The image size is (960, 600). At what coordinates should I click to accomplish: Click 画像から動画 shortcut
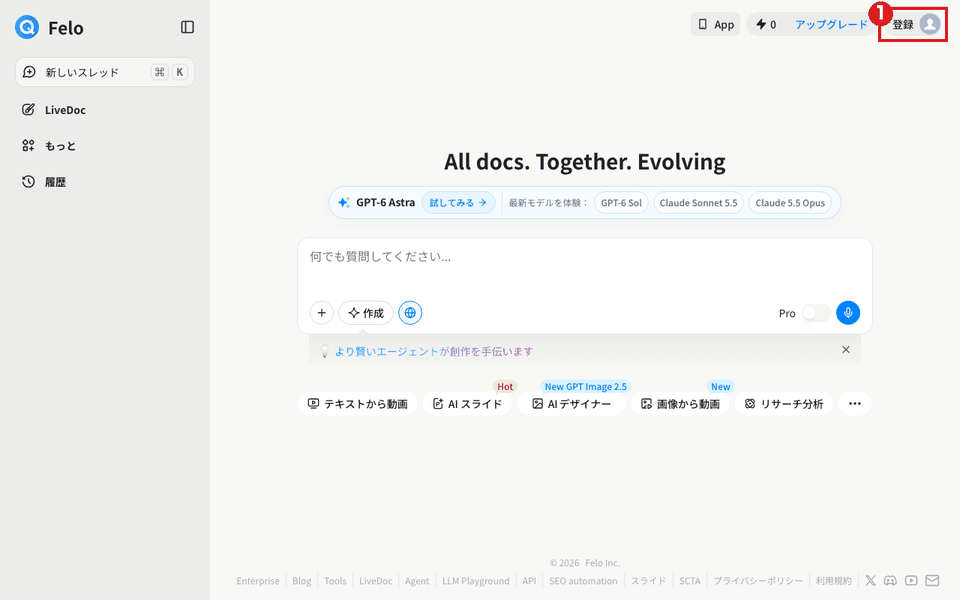[x=680, y=403]
